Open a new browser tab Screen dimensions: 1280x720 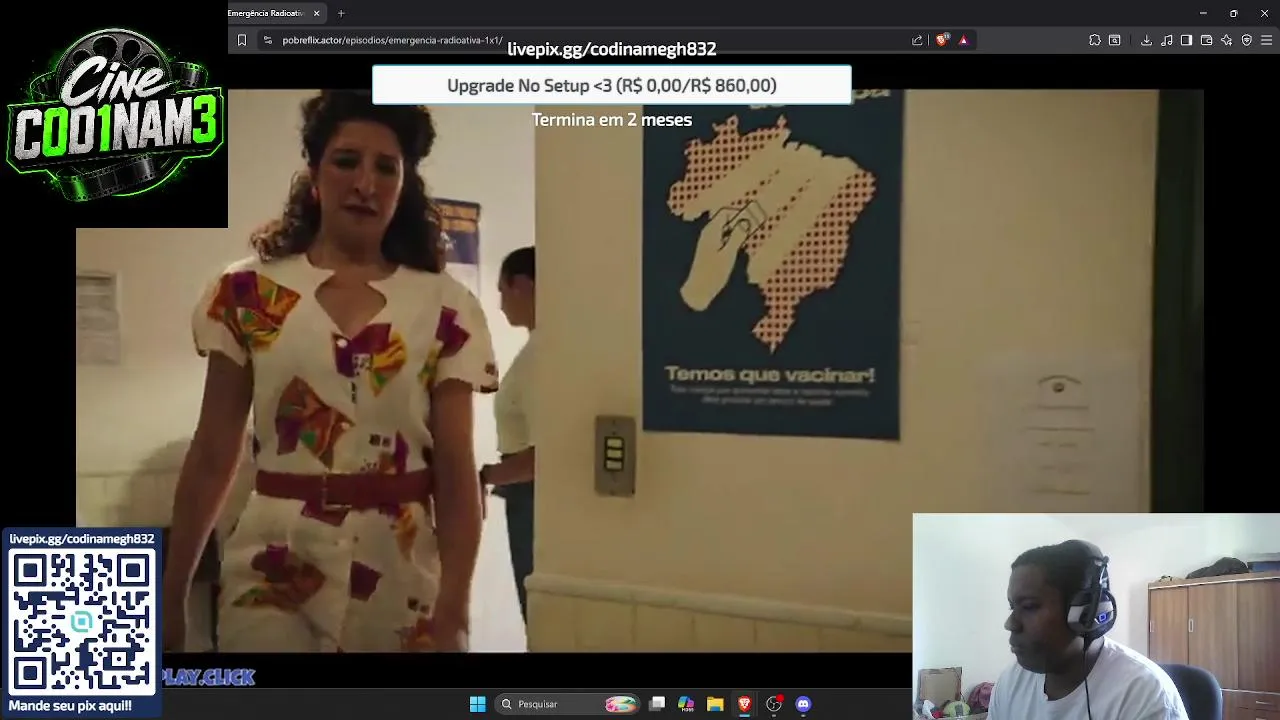point(341,13)
